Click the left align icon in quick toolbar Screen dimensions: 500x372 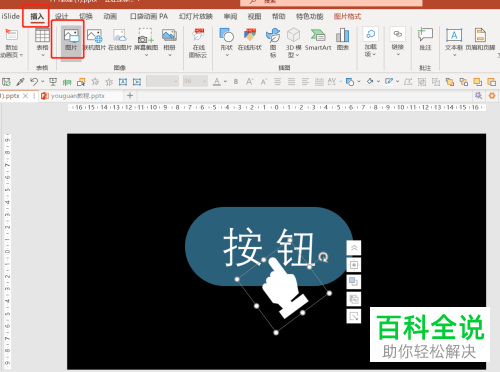click(305, 82)
